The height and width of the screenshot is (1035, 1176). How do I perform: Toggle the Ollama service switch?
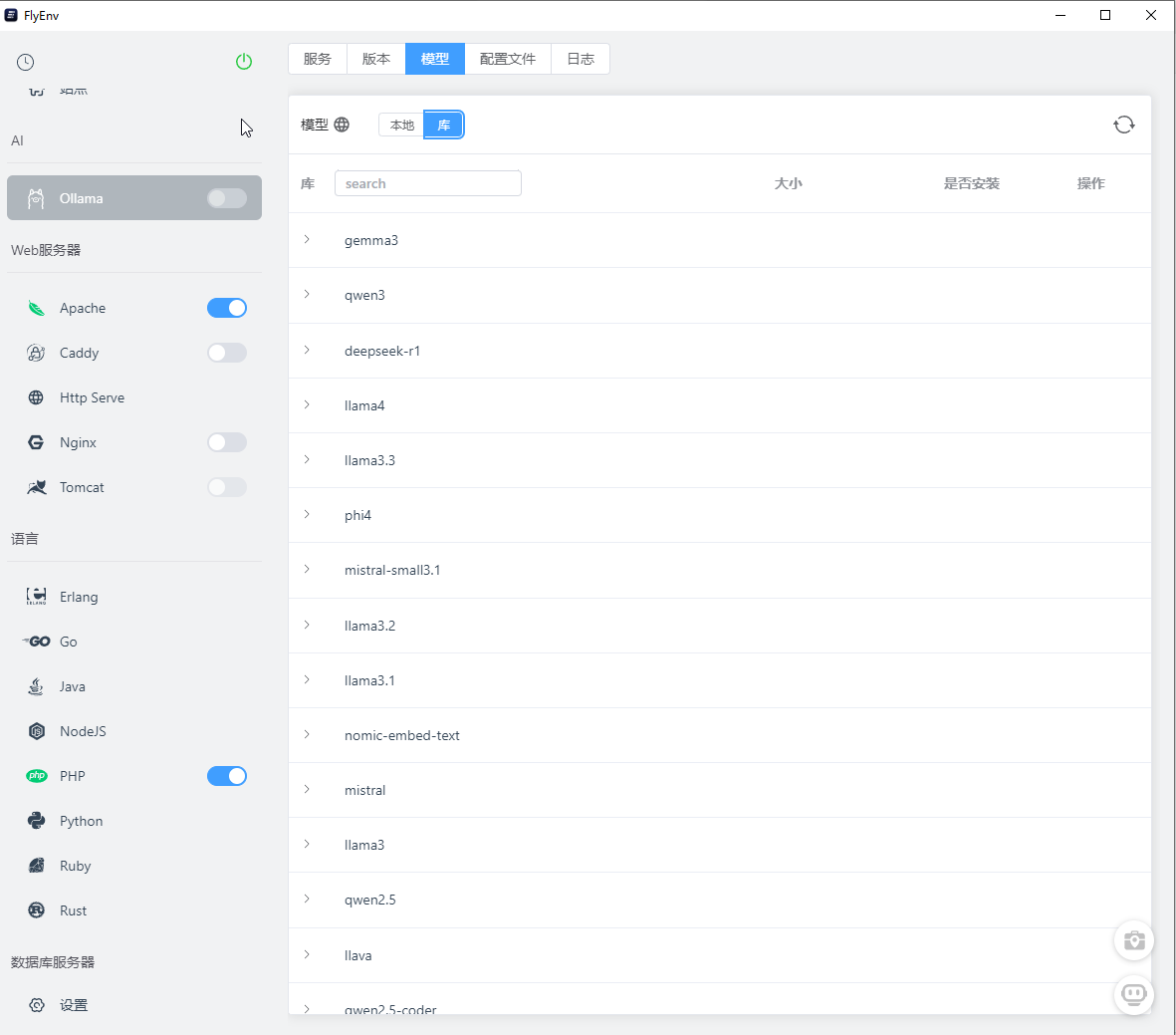[226, 198]
